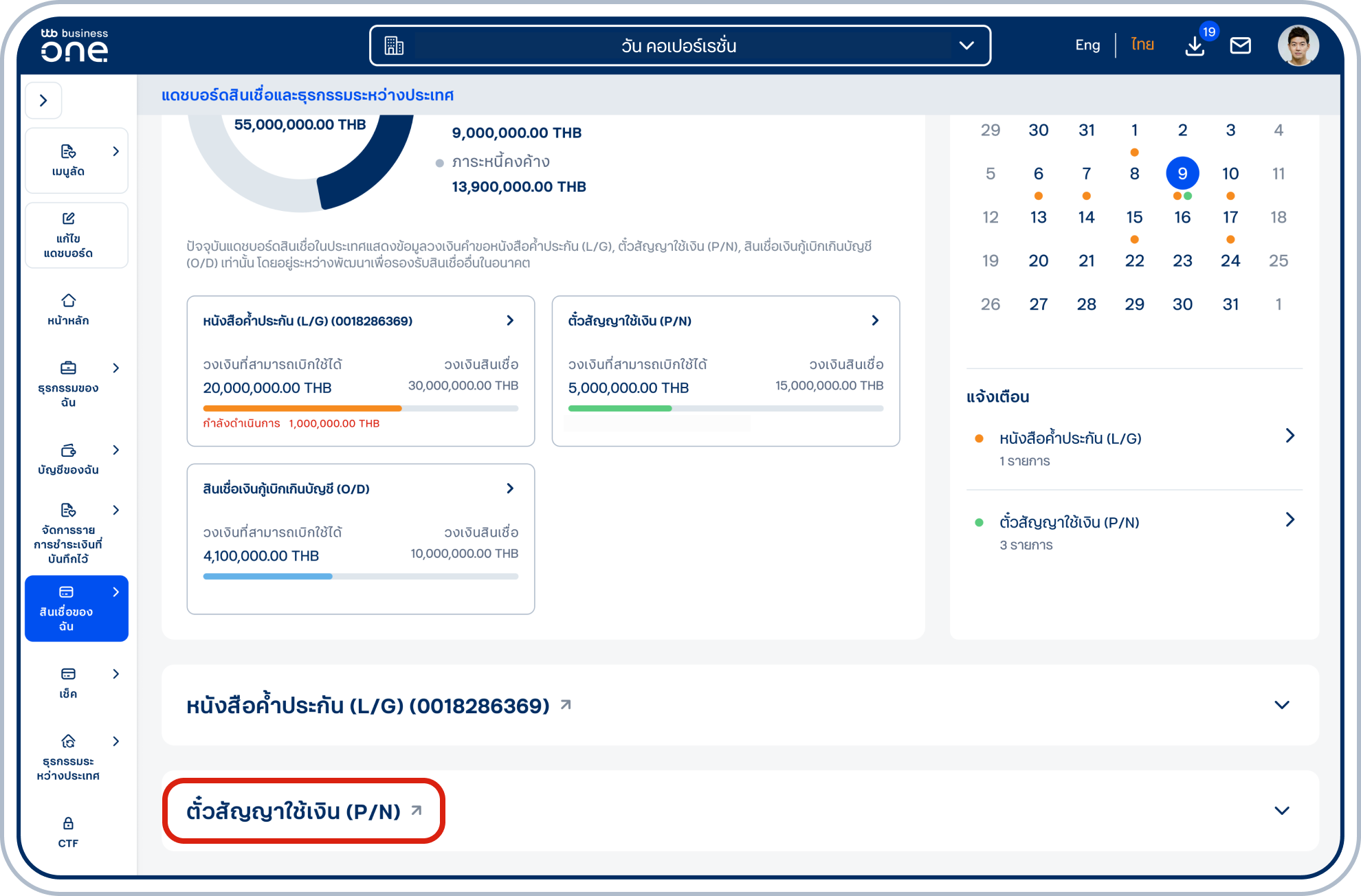Switch language to Eng
1361x896 pixels.
click(1087, 45)
